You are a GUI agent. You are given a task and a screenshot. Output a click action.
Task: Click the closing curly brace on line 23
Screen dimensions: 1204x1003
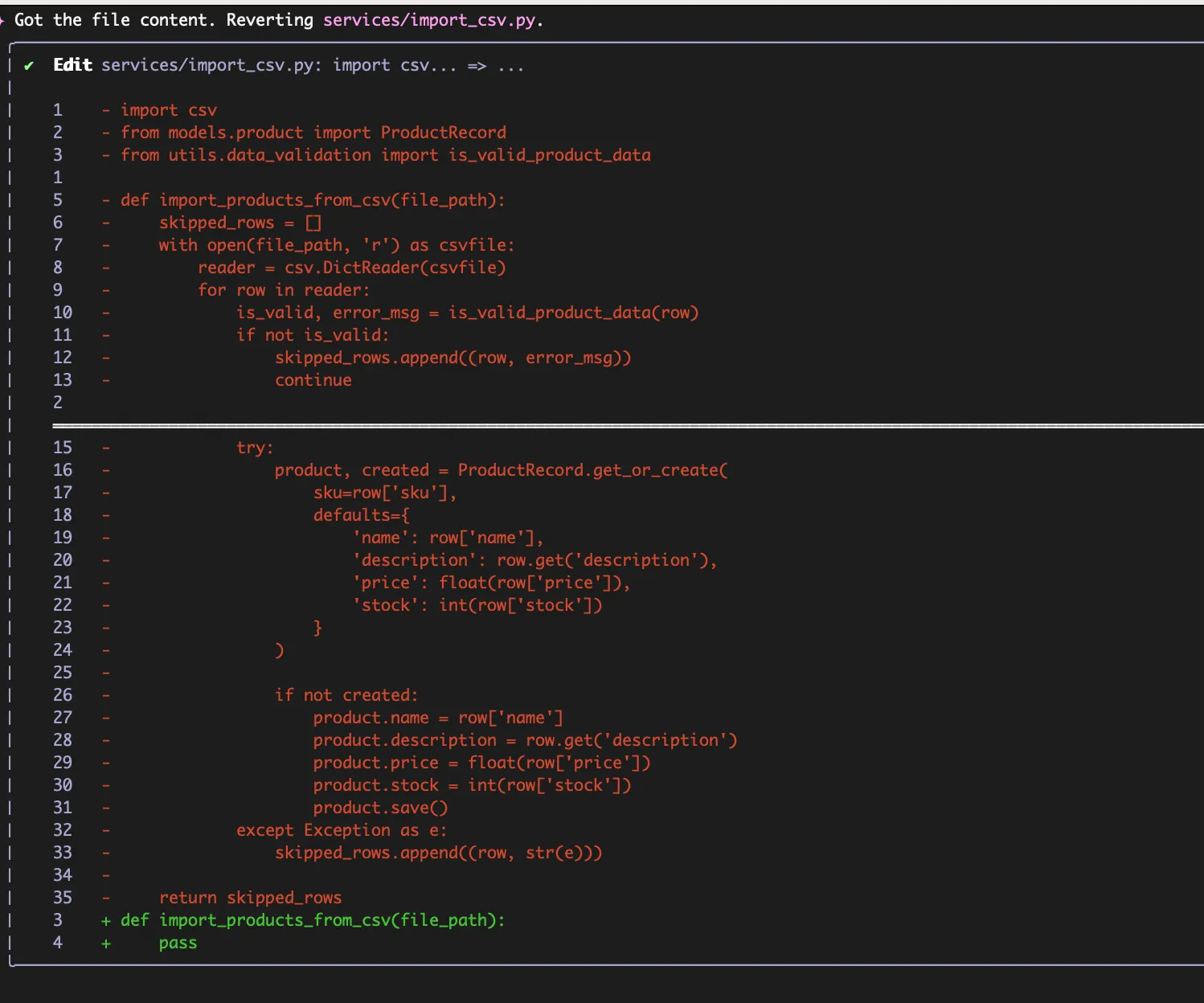click(317, 628)
